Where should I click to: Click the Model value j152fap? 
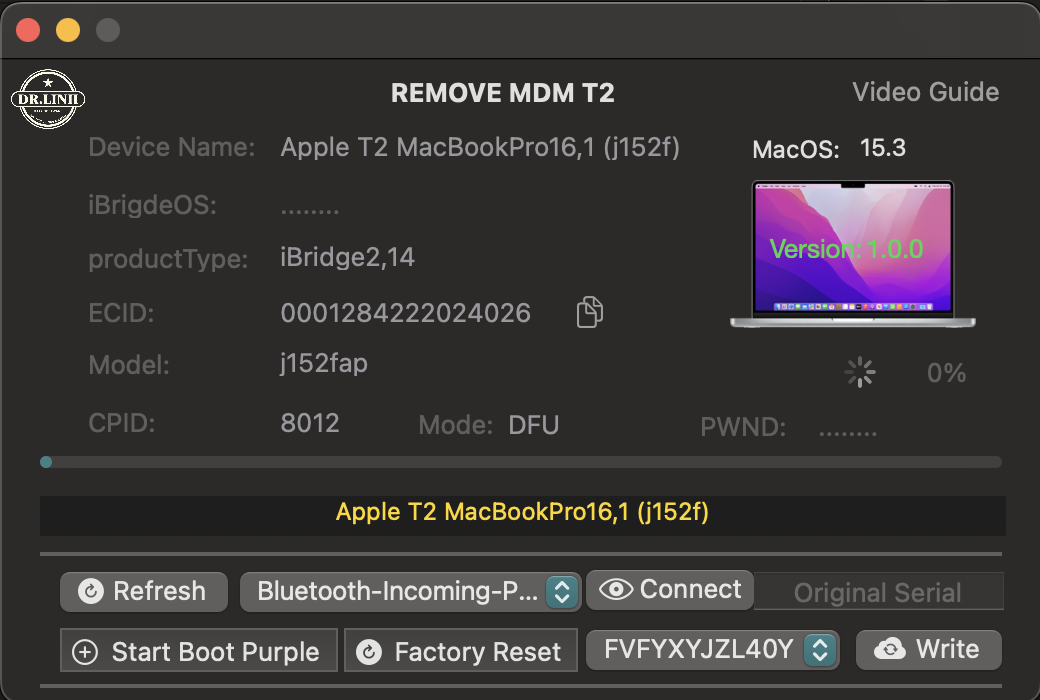[324, 364]
